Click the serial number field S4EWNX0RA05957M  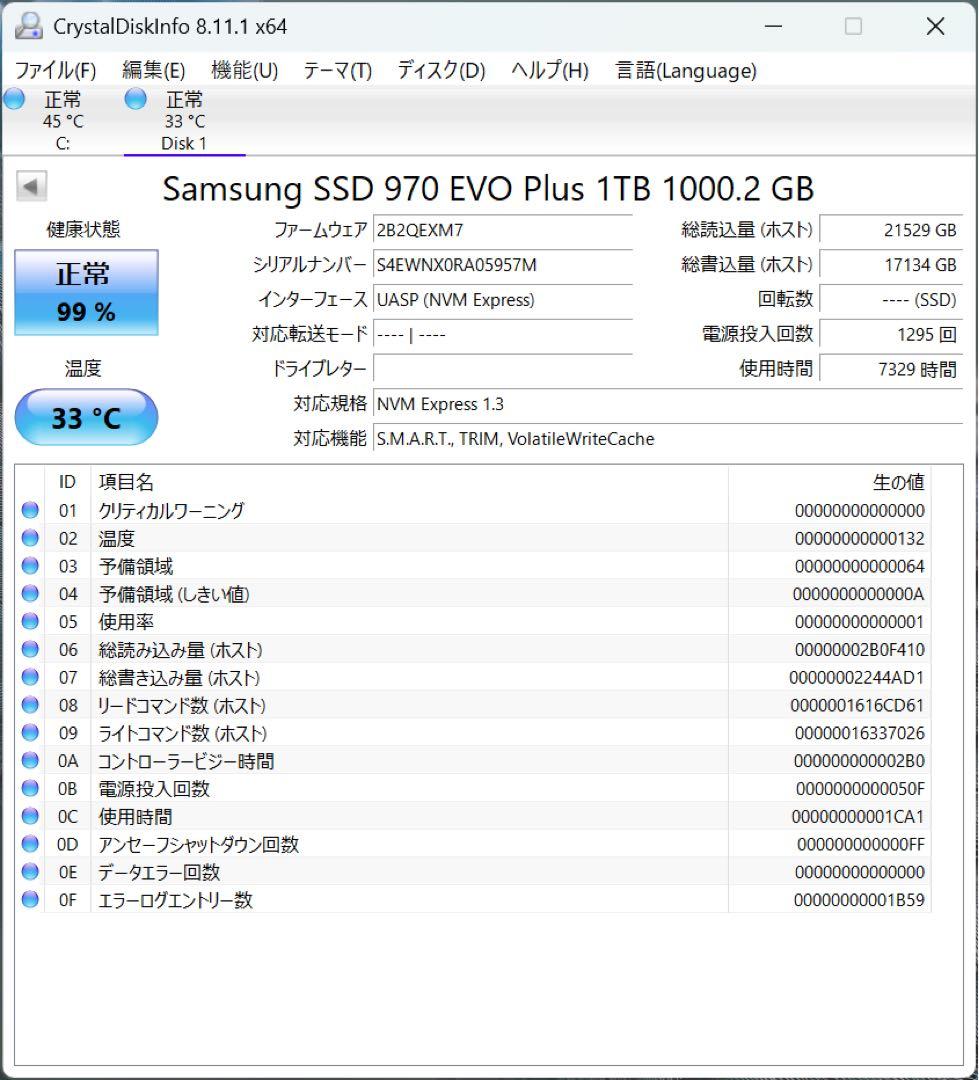503,264
